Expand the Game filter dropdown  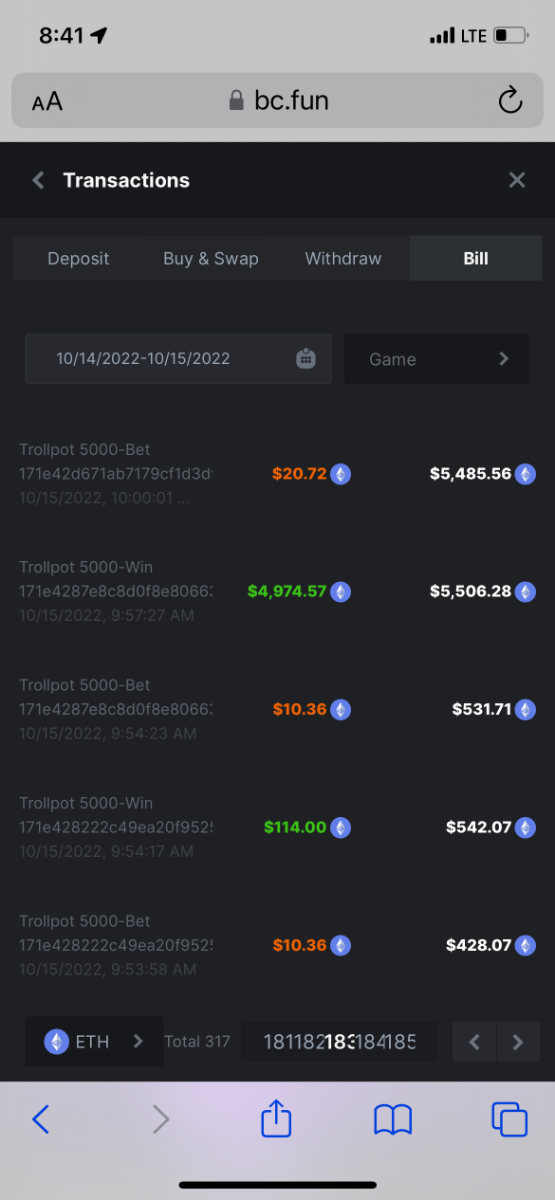[x=437, y=359]
